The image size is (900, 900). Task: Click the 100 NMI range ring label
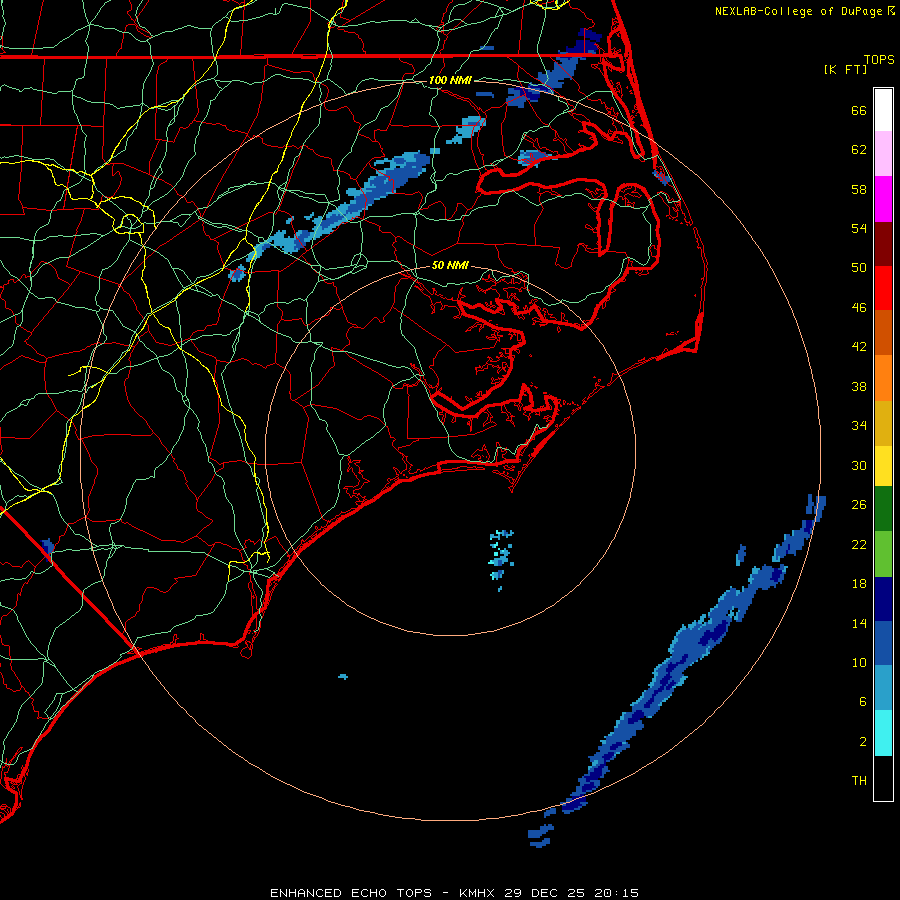pyautogui.click(x=450, y=80)
